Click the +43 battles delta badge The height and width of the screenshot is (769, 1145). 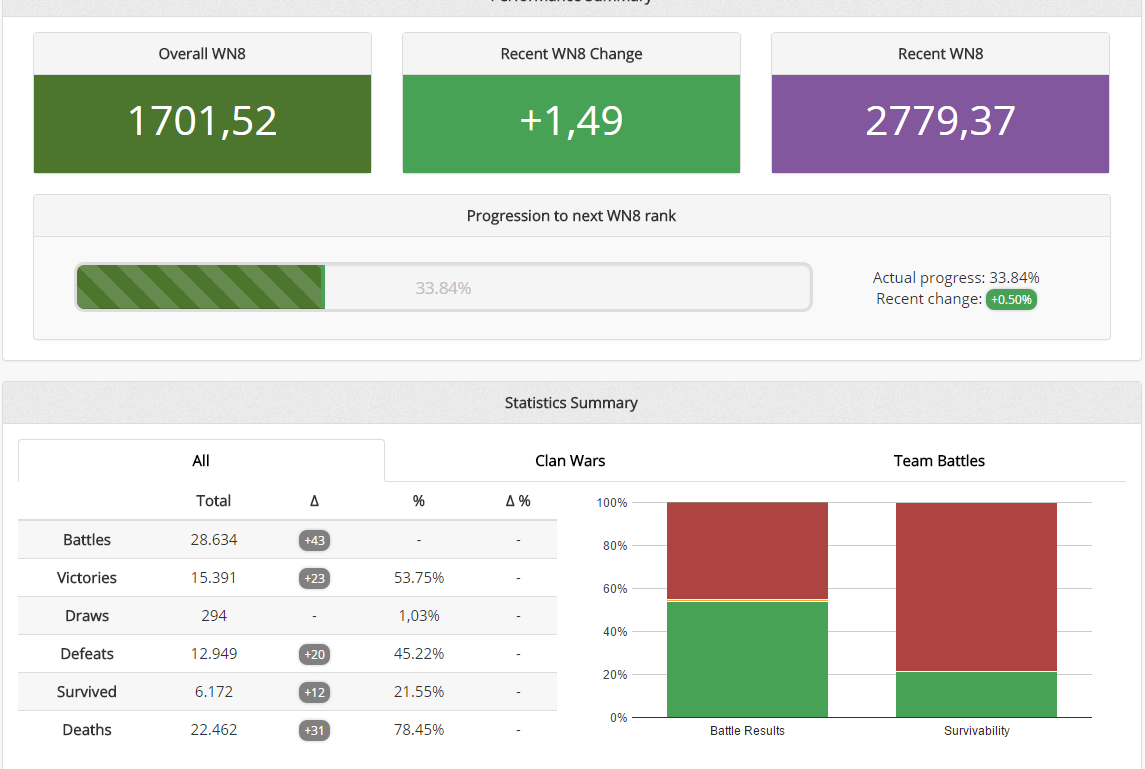(x=314, y=540)
